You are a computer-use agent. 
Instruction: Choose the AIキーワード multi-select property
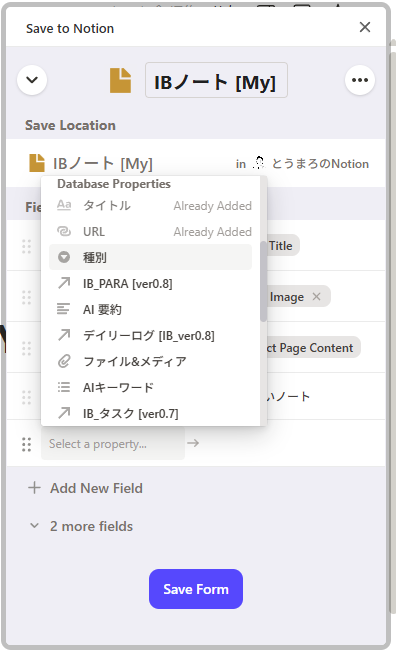click(150, 387)
